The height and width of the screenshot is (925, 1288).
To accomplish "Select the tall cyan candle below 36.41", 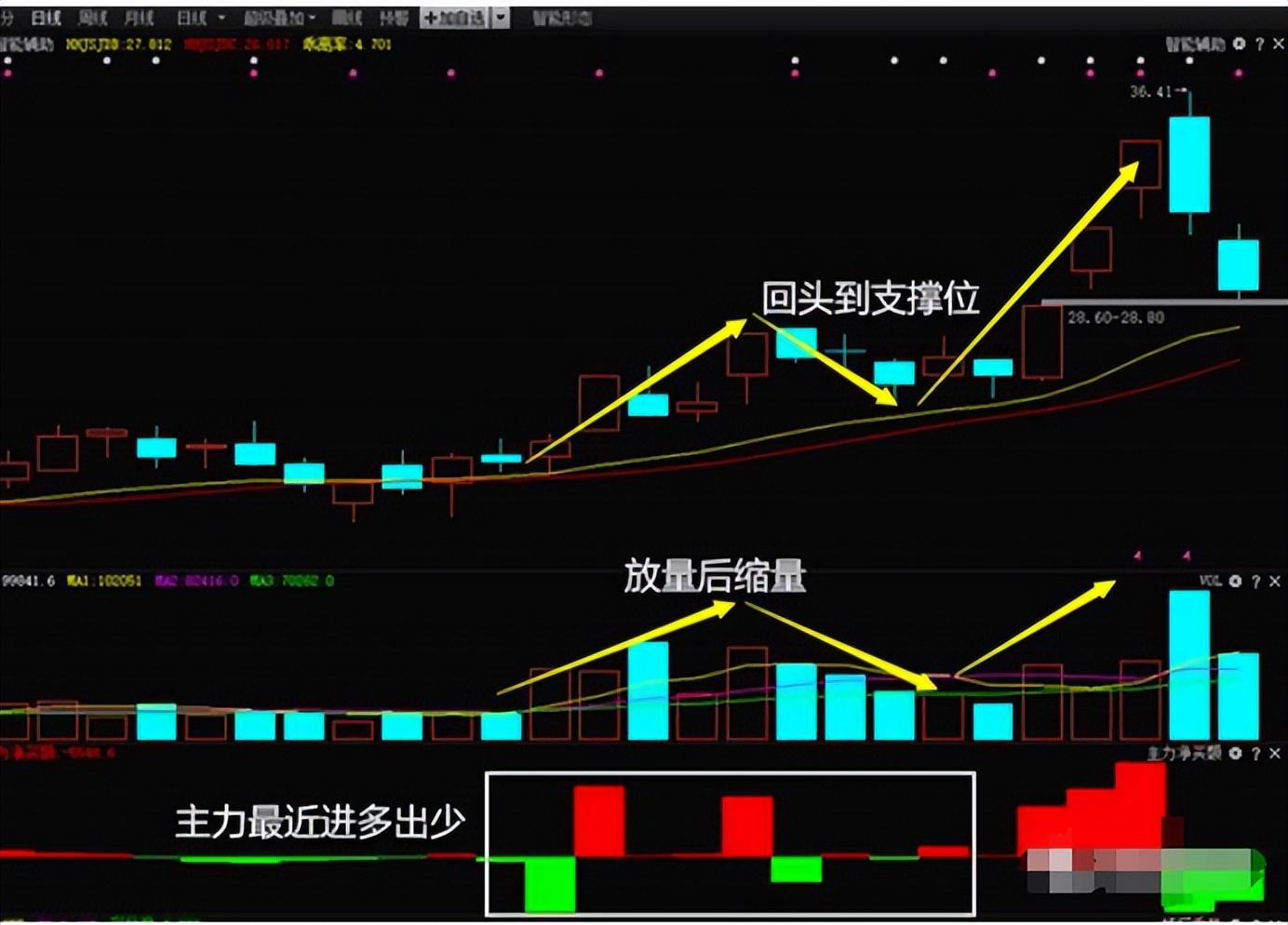I will [x=1189, y=165].
